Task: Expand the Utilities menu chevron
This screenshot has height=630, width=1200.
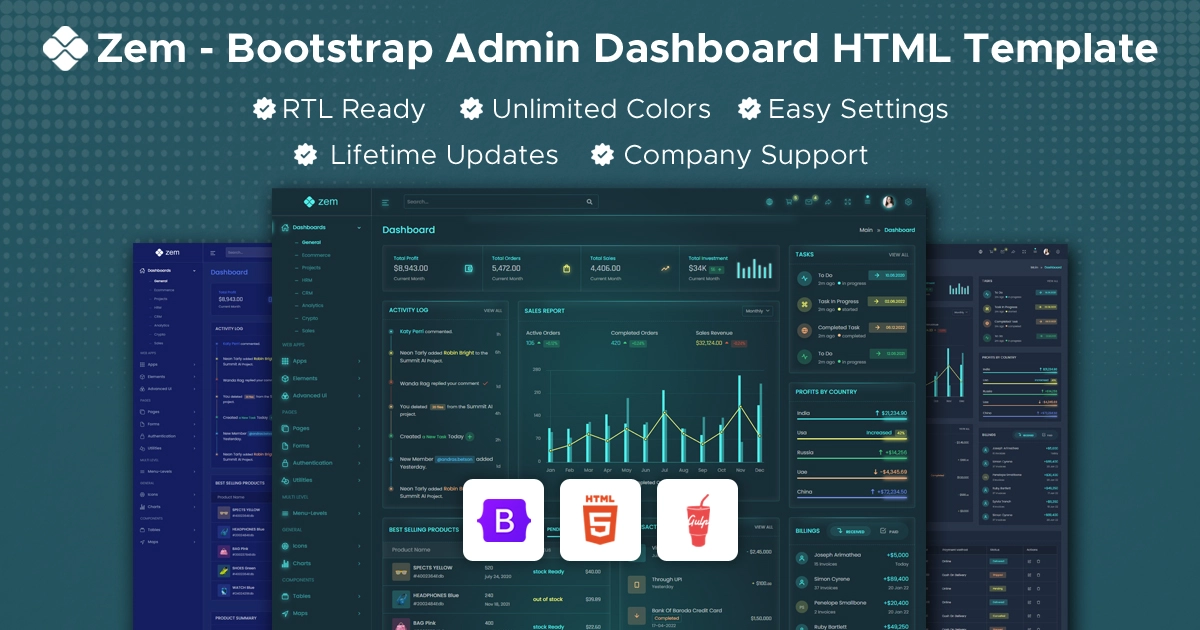Action: 359,480
